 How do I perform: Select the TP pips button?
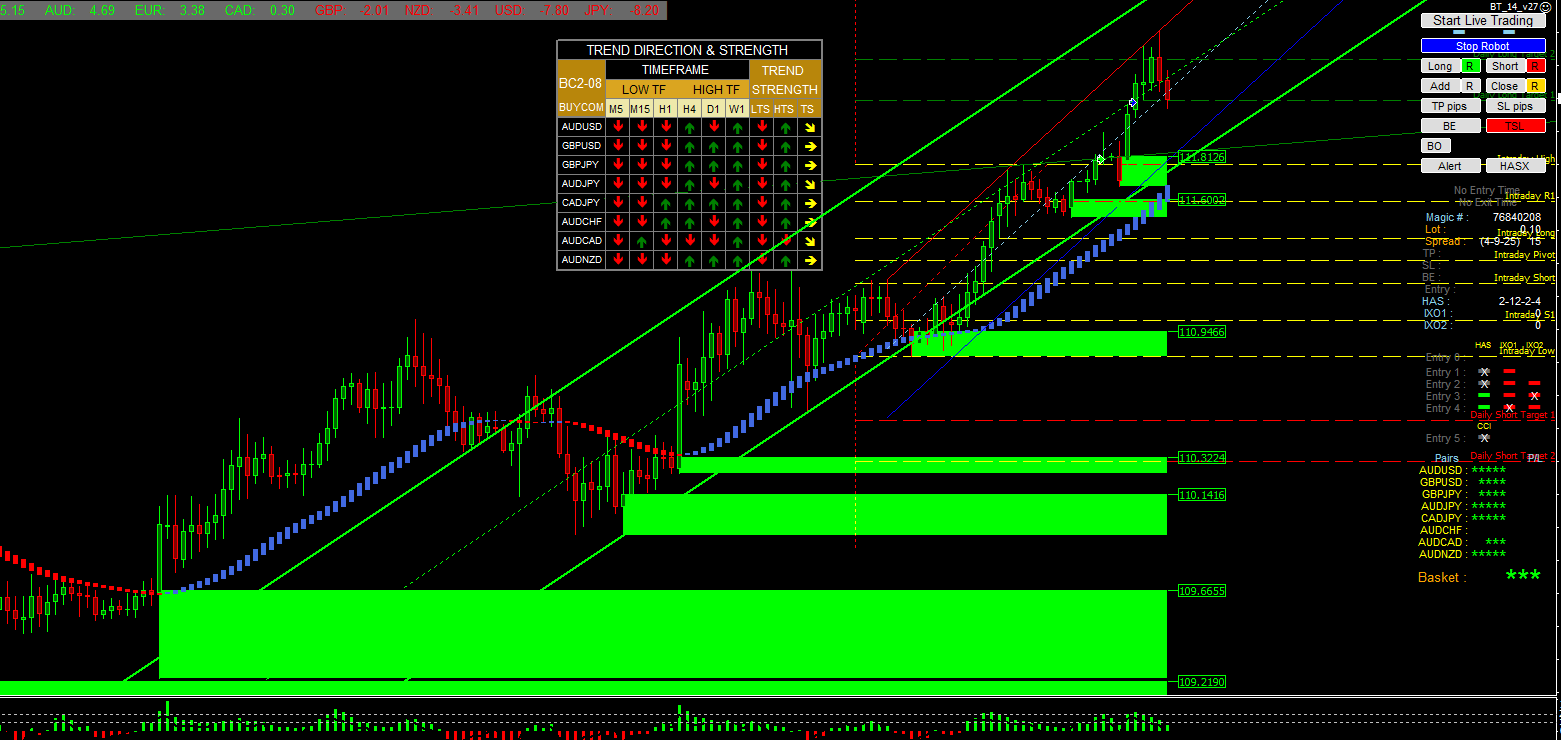coord(1450,106)
